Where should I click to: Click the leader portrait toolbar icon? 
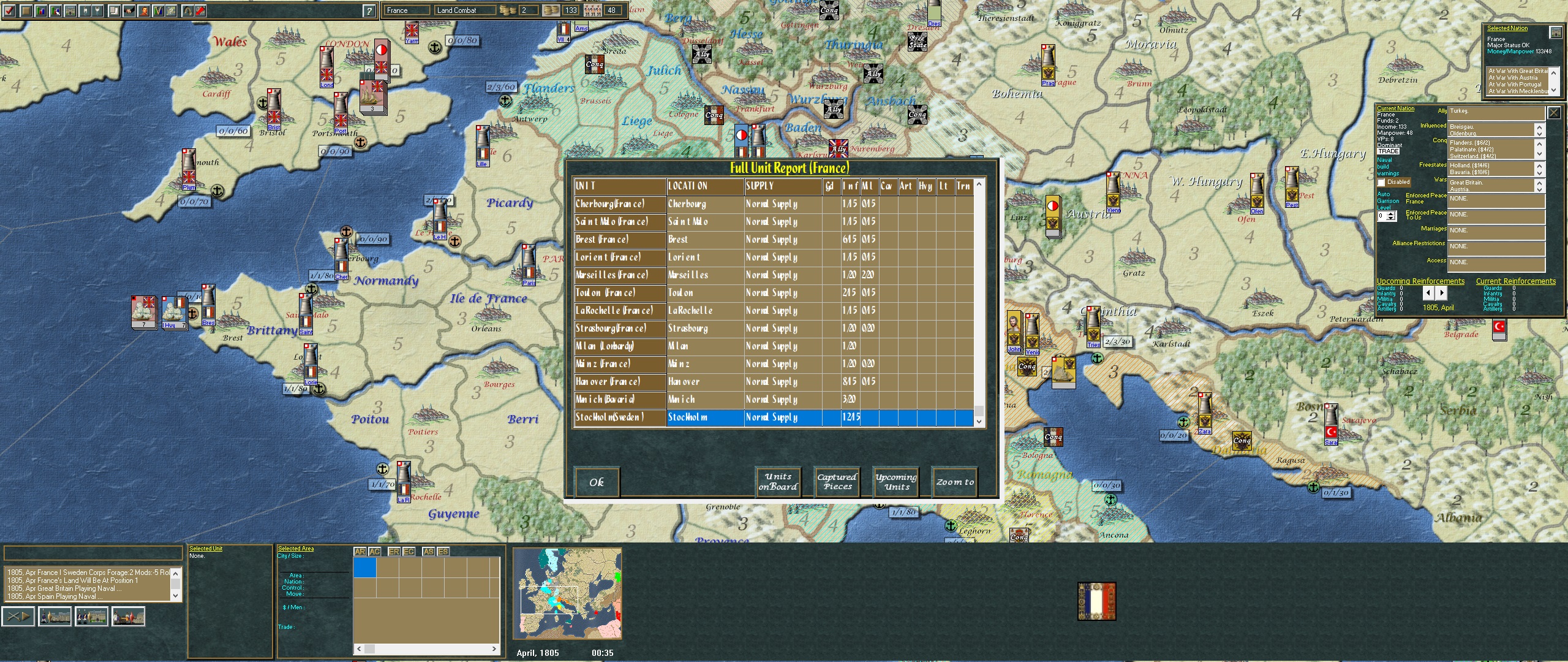click(144, 10)
